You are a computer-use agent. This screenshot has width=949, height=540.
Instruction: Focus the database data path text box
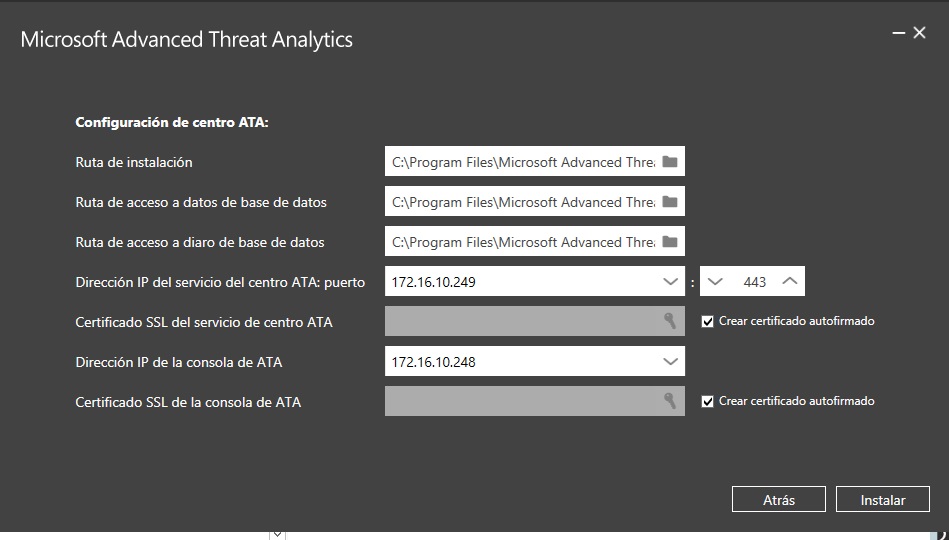click(522, 202)
